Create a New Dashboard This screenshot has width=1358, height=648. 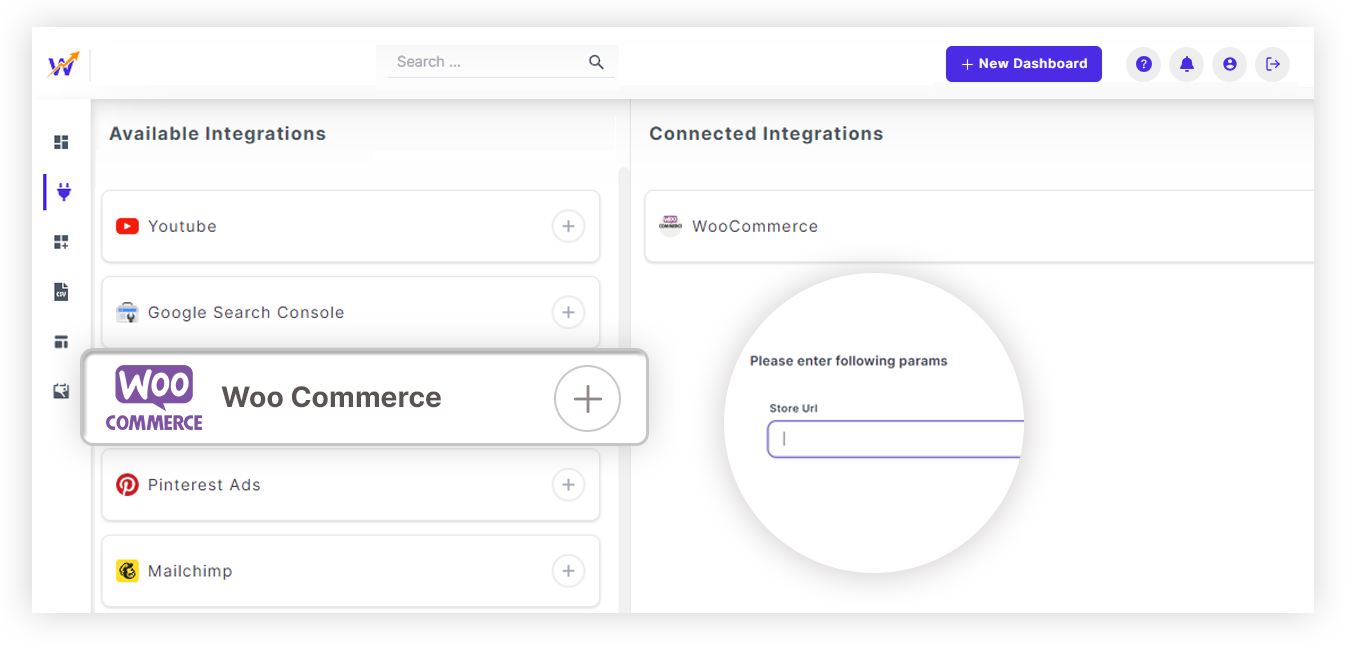[1023, 64]
